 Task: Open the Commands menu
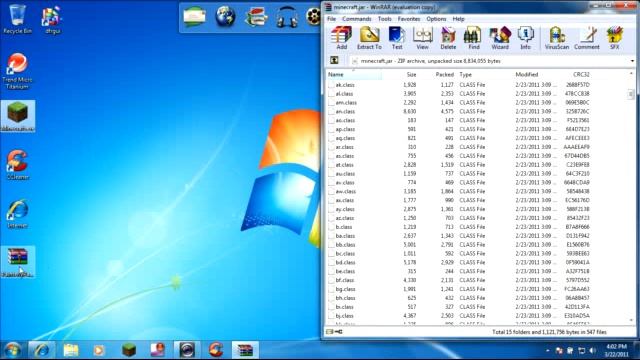357,19
